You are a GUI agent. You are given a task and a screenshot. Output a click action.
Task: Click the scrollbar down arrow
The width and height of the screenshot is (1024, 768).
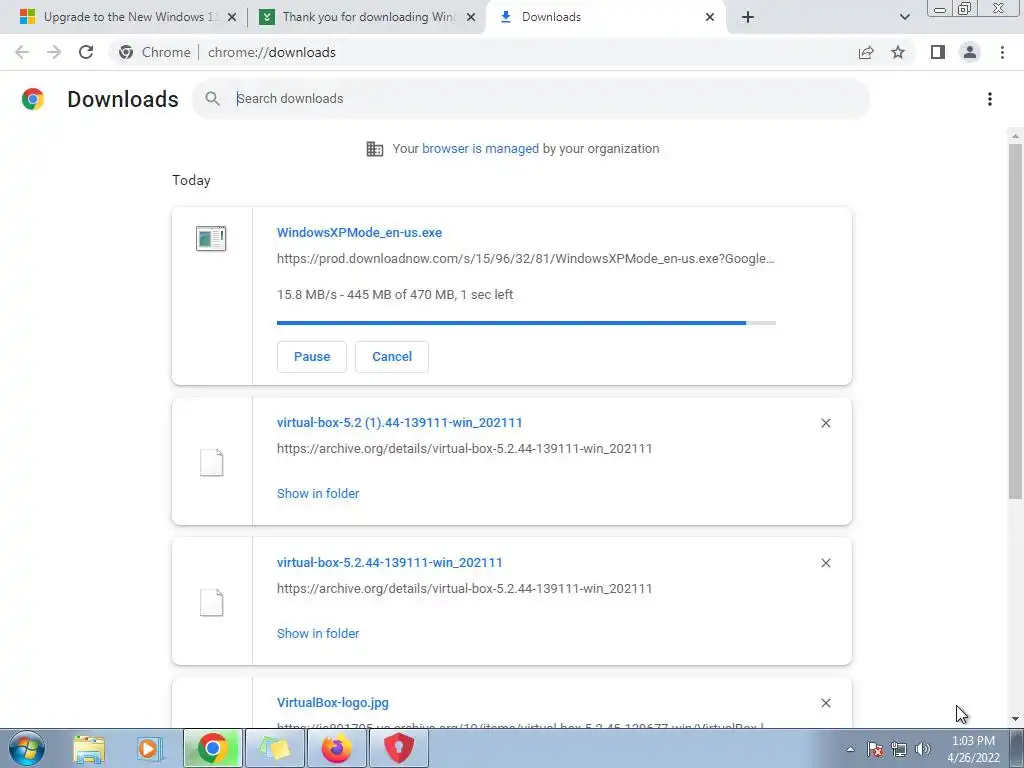point(1015,720)
